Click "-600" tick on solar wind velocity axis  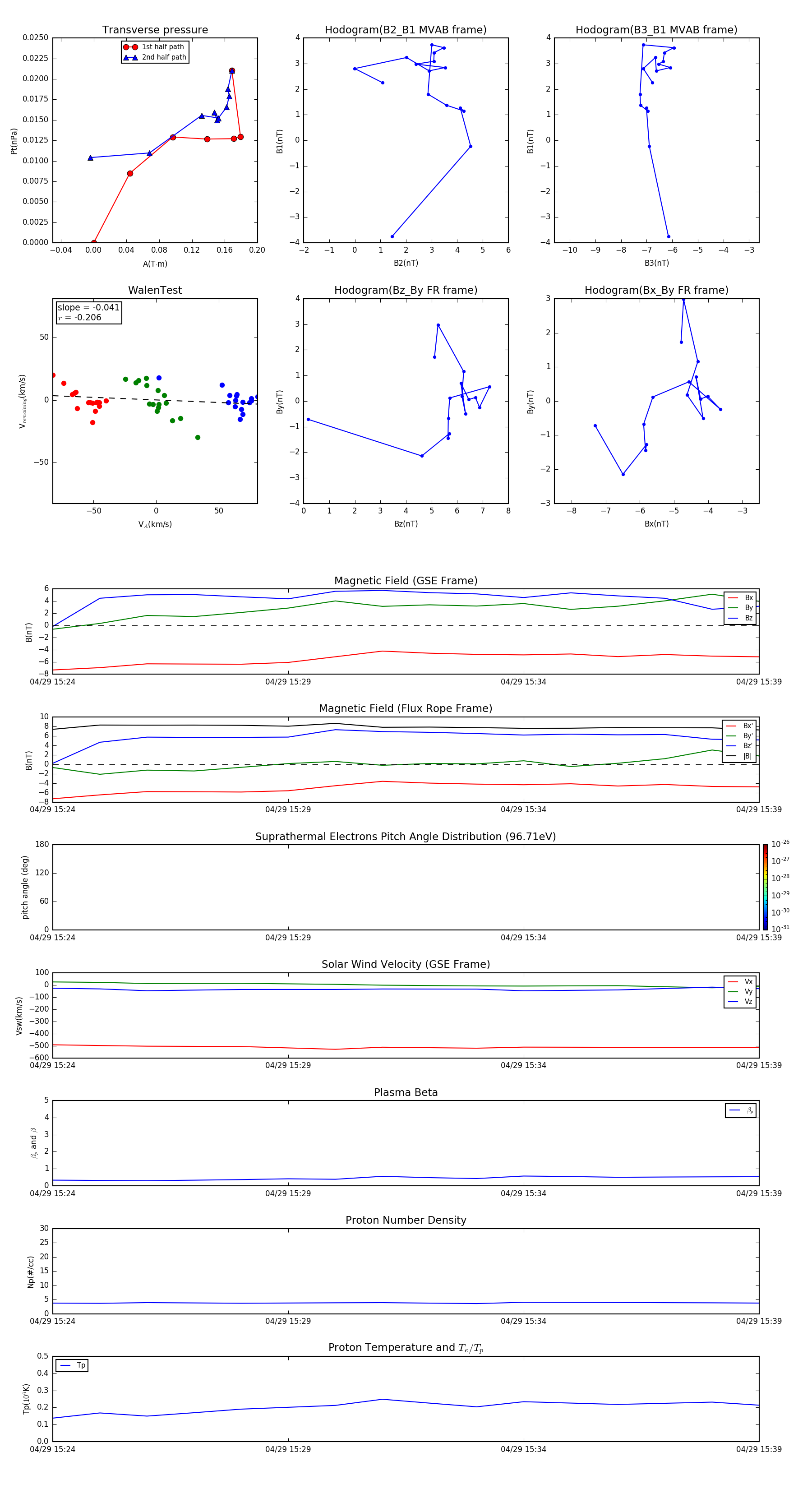(39, 1058)
